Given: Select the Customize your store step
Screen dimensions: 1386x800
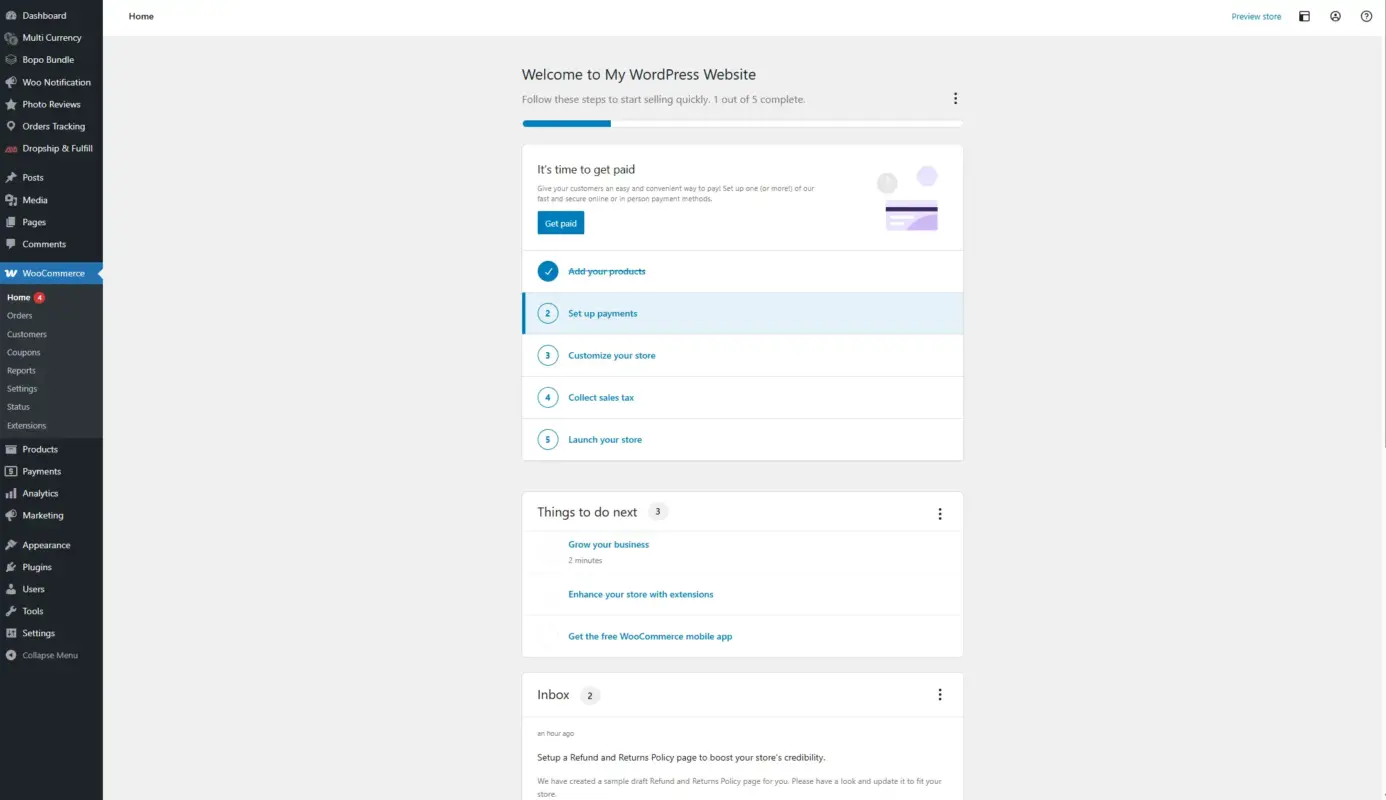Looking at the screenshot, I should (742, 355).
